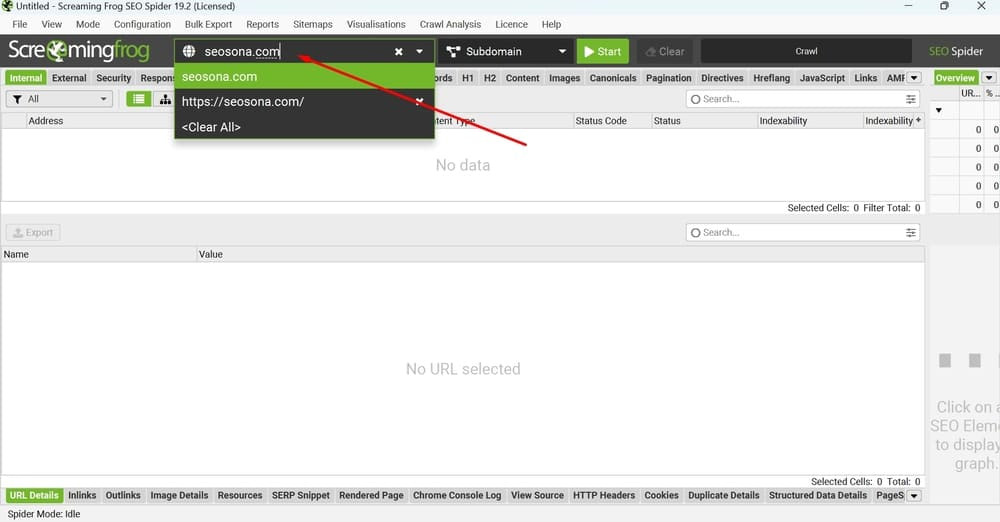The image size is (1000, 522).
Task: Open the URL Details bottom tab
Action: [34, 495]
